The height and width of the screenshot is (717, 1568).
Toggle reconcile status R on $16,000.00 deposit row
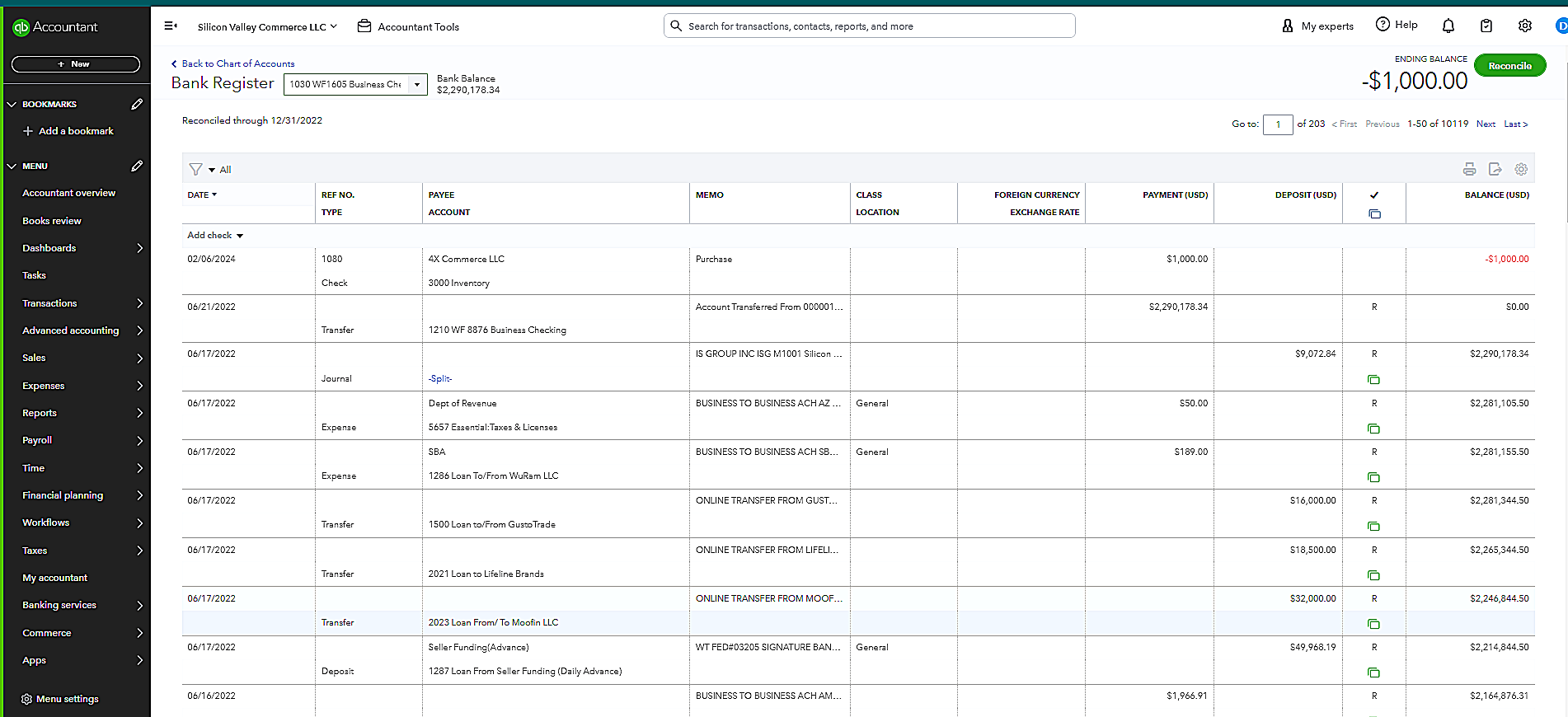tap(1373, 500)
